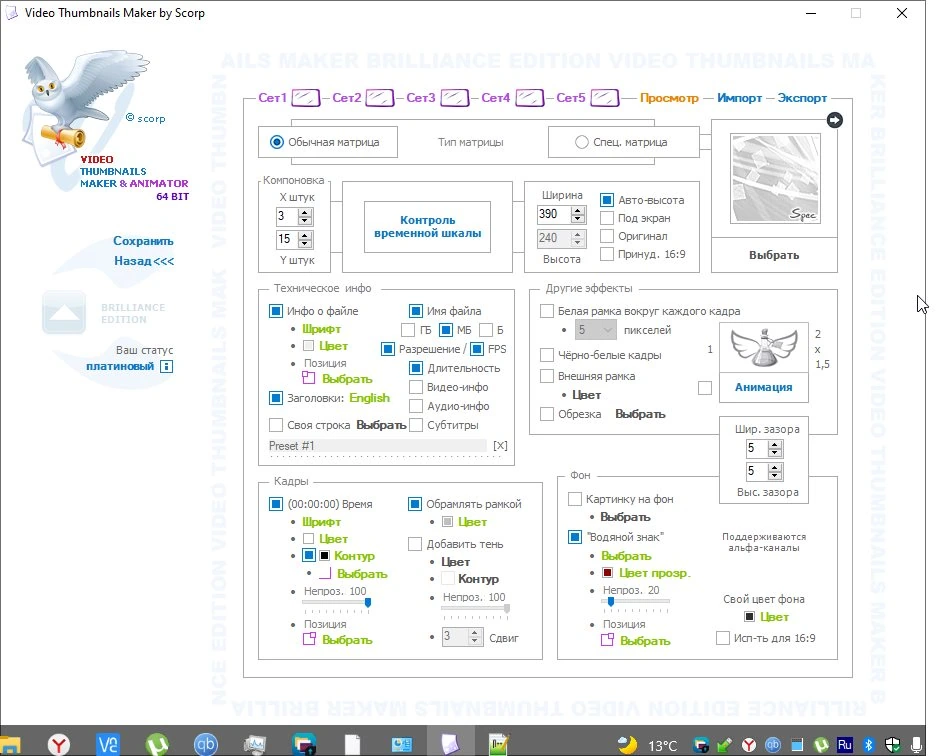Click the Сет5 preset icon
The width and height of the screenshot is (949, 756).
pyautogui.click(x=605, y=97)
